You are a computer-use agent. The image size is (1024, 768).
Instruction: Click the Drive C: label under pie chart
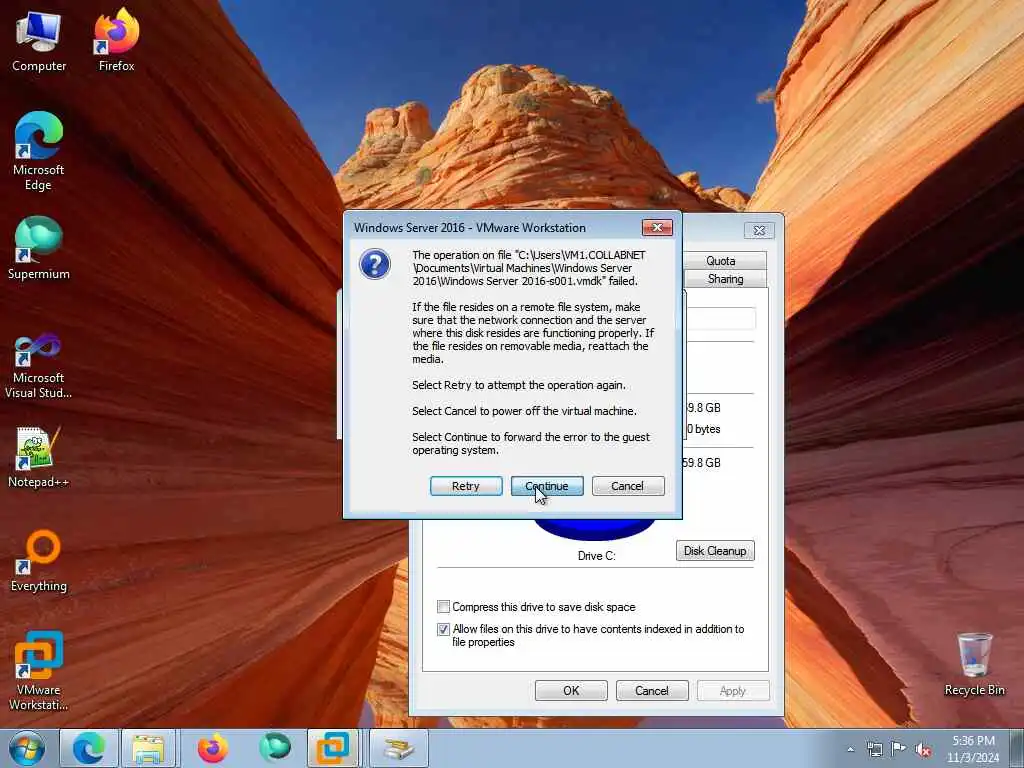pos(596,556)
